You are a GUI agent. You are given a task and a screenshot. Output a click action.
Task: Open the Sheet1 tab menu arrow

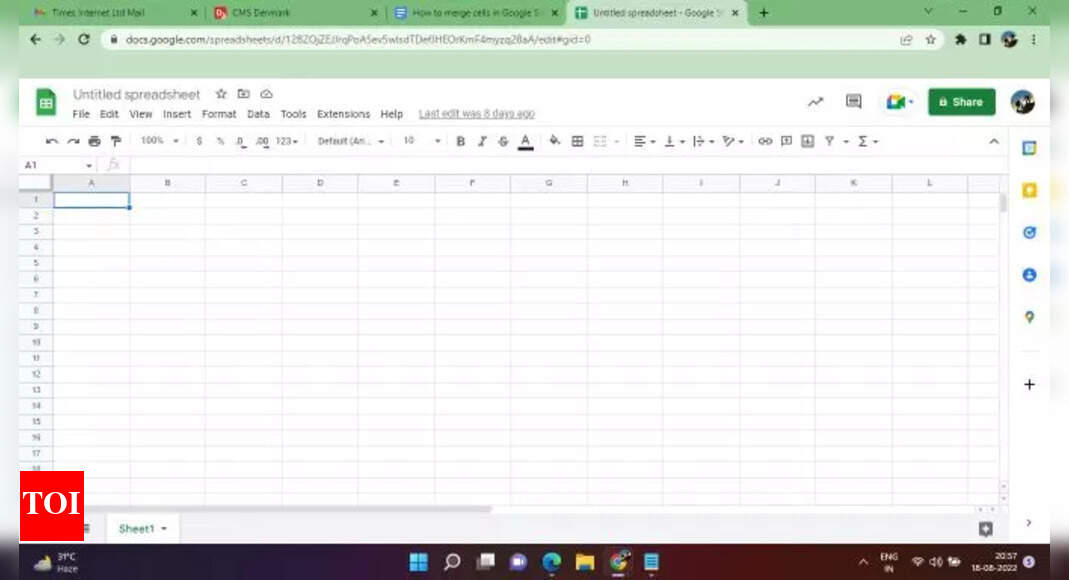coord(161,528)
